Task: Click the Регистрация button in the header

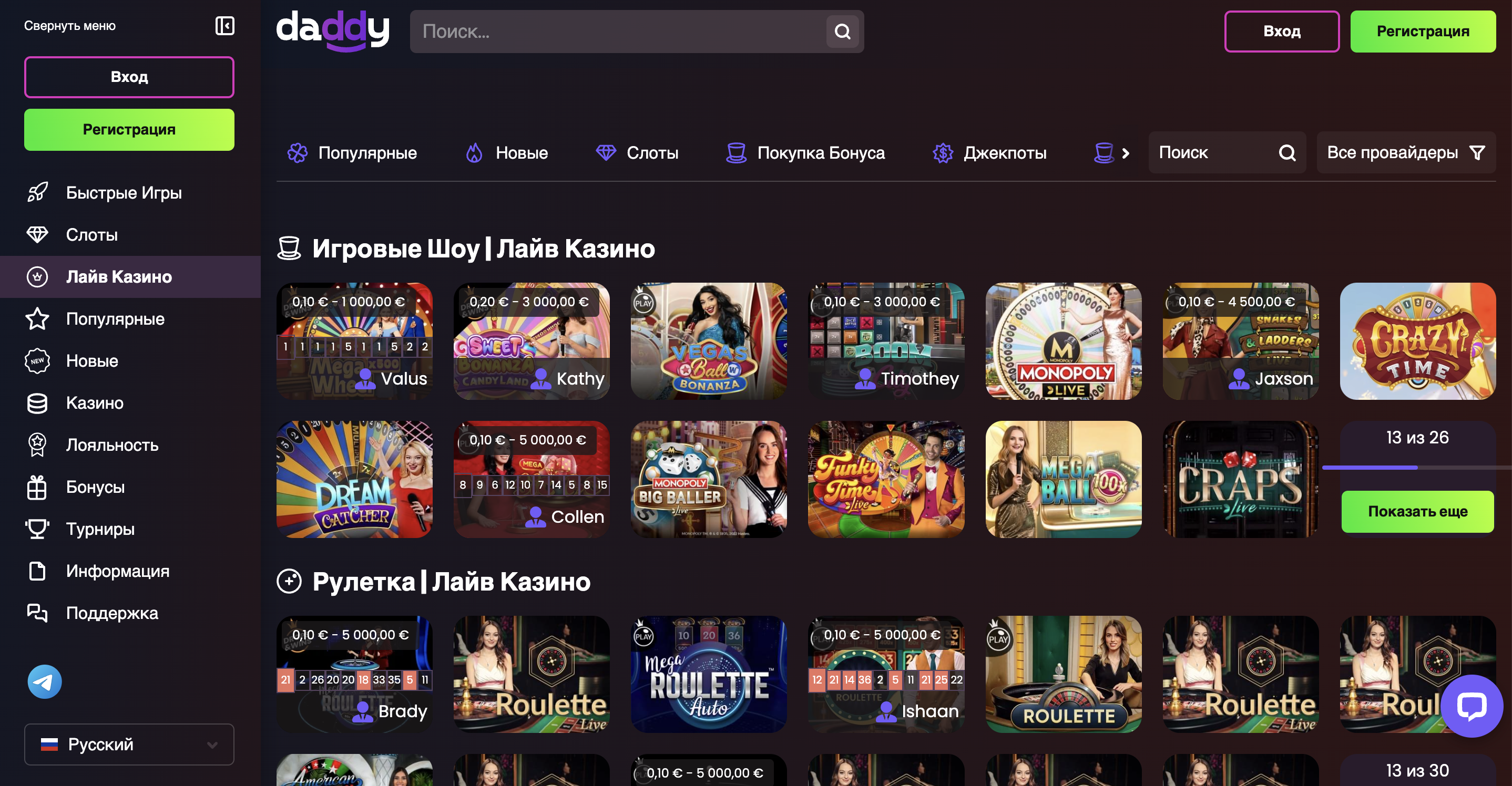Action: pyautogui.click(x=1423, y=31)
